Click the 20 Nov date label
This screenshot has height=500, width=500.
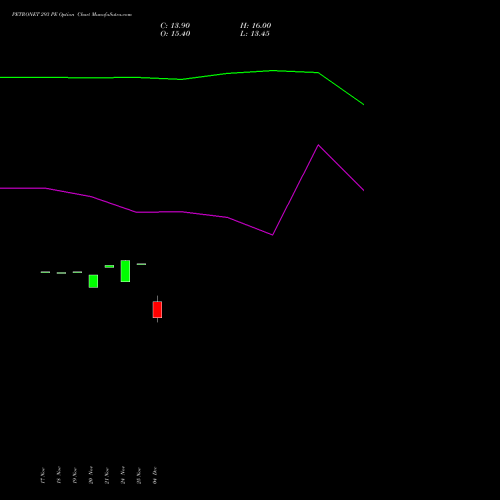(91, 475)
